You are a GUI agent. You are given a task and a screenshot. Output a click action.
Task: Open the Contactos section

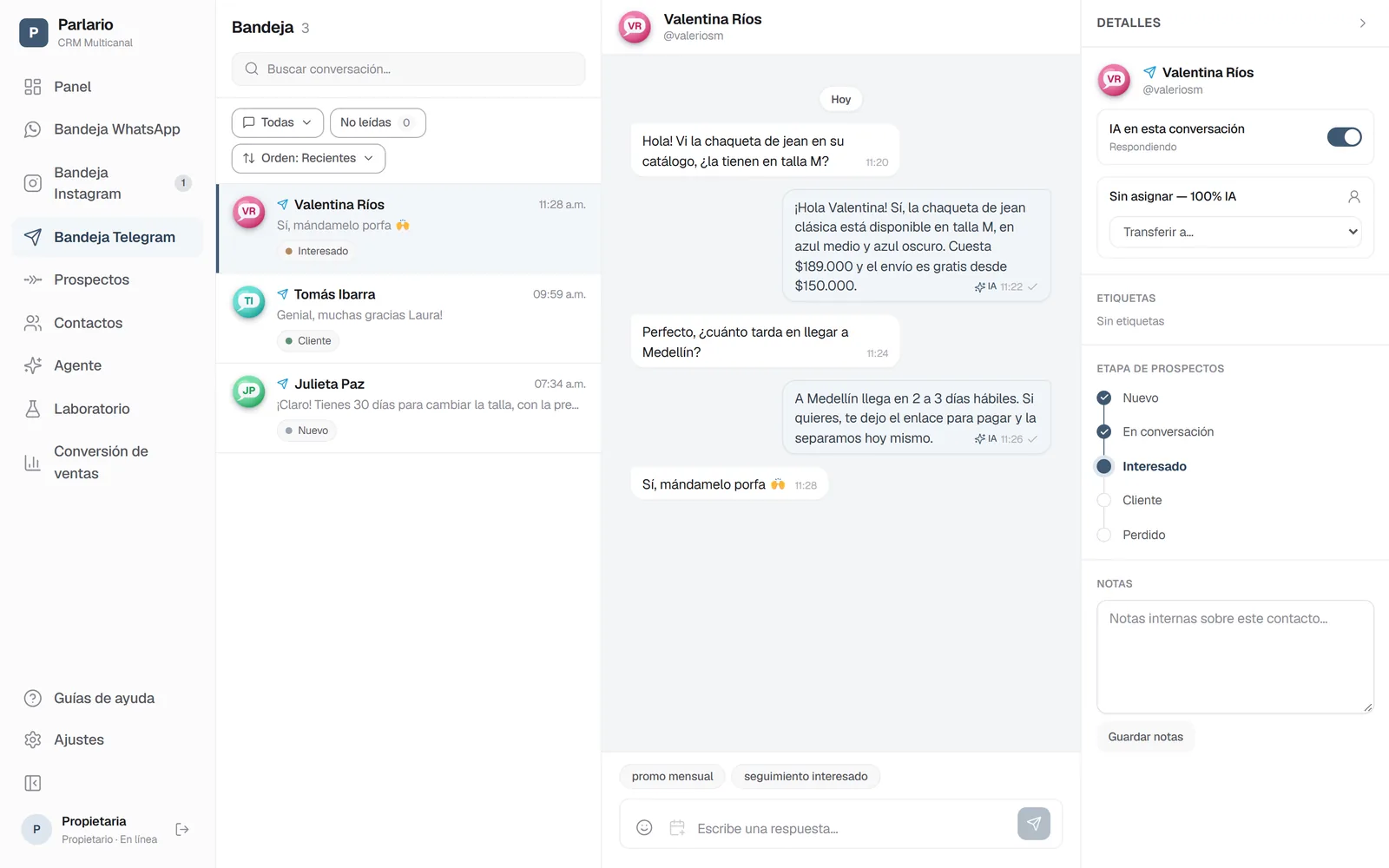(x=108, y=323)
